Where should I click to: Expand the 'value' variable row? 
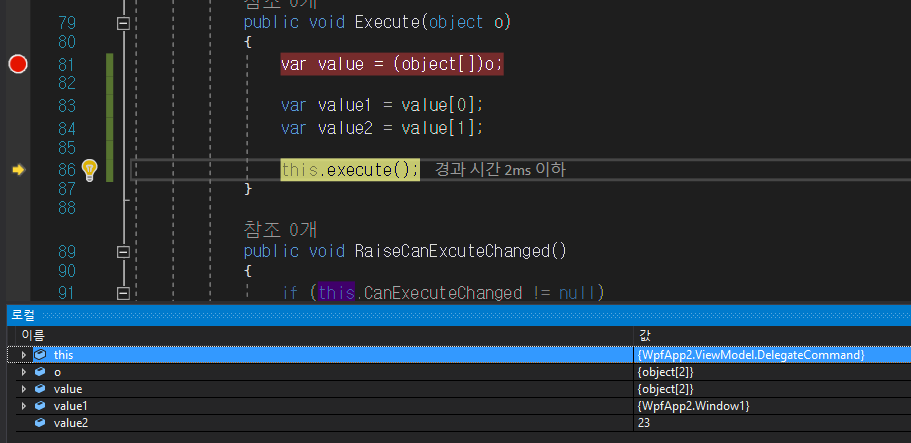coord(24,389)
